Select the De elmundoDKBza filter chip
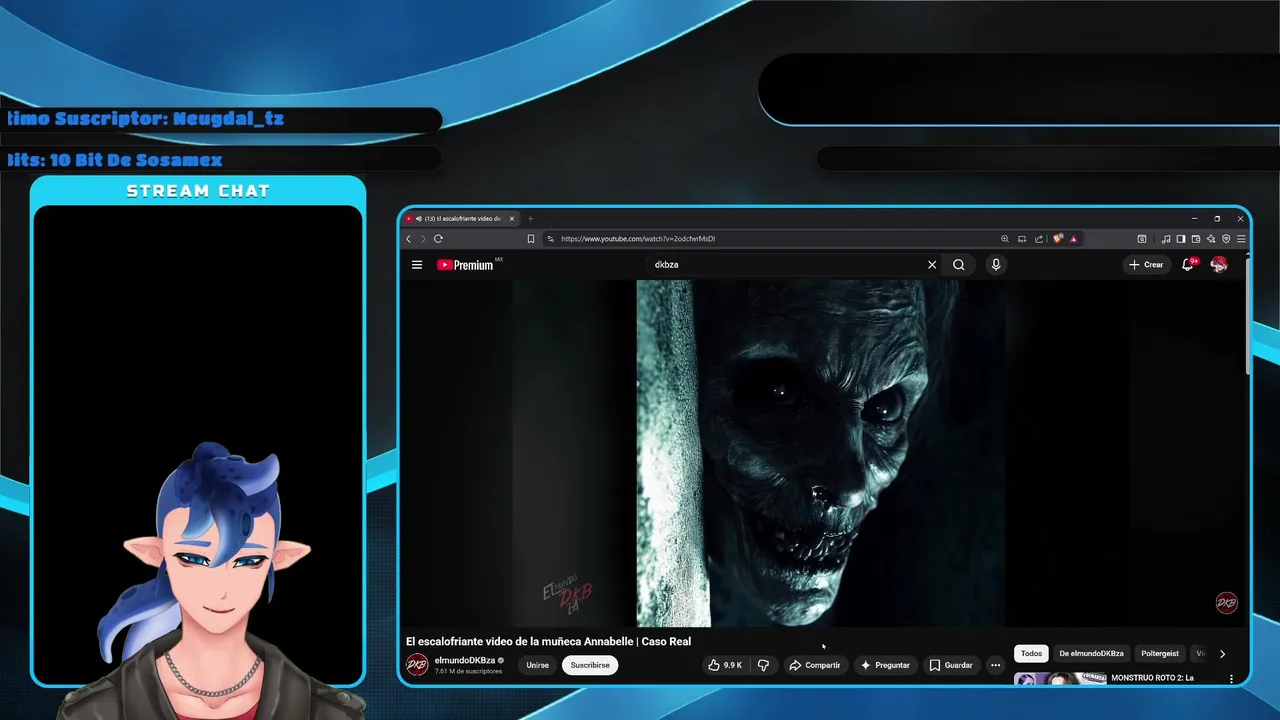Viewport: 1280px width, 720px height. click(x=1091, y=654)
